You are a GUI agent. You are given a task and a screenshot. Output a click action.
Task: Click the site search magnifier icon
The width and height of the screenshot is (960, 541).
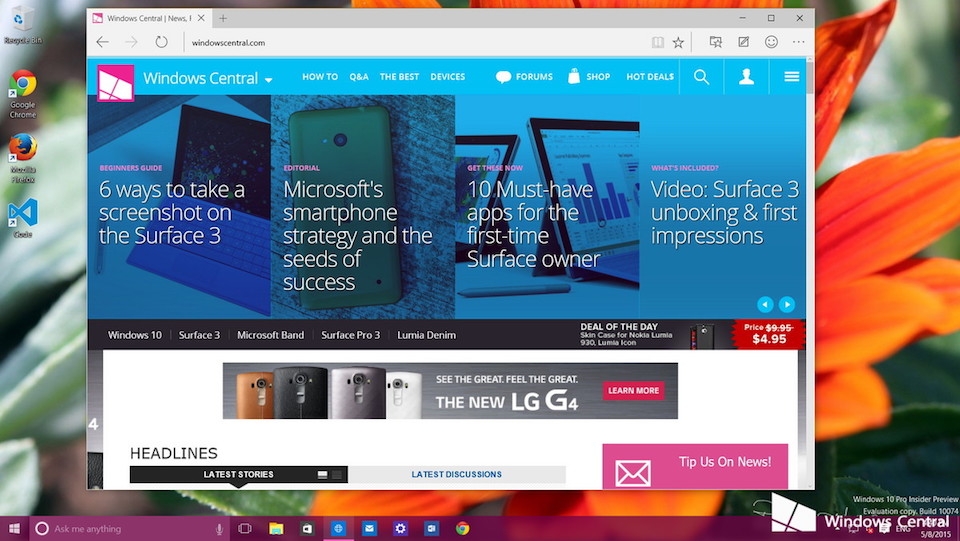[701, 76]
